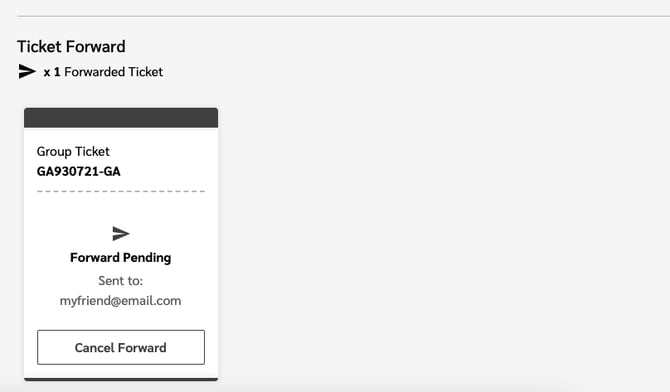Viewport: 670px width, 392px height.
Task: Select the Ticket Forward heading
Action: coord(71,47)
